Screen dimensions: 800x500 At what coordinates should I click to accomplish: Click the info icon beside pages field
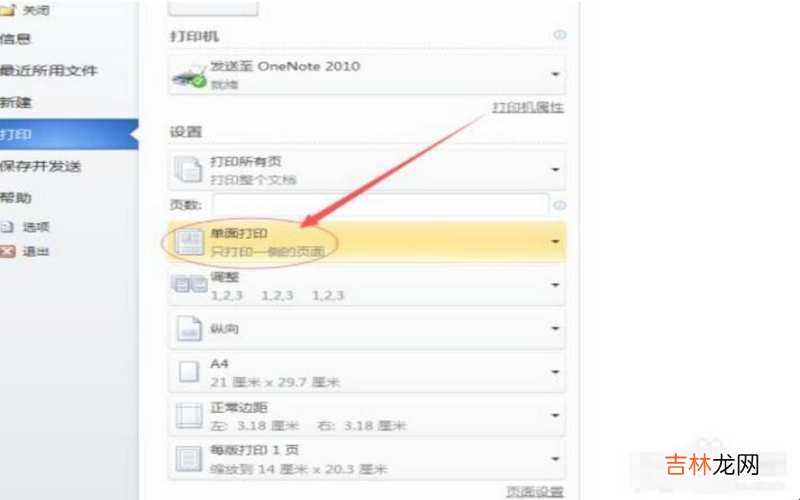pos(560,205)
